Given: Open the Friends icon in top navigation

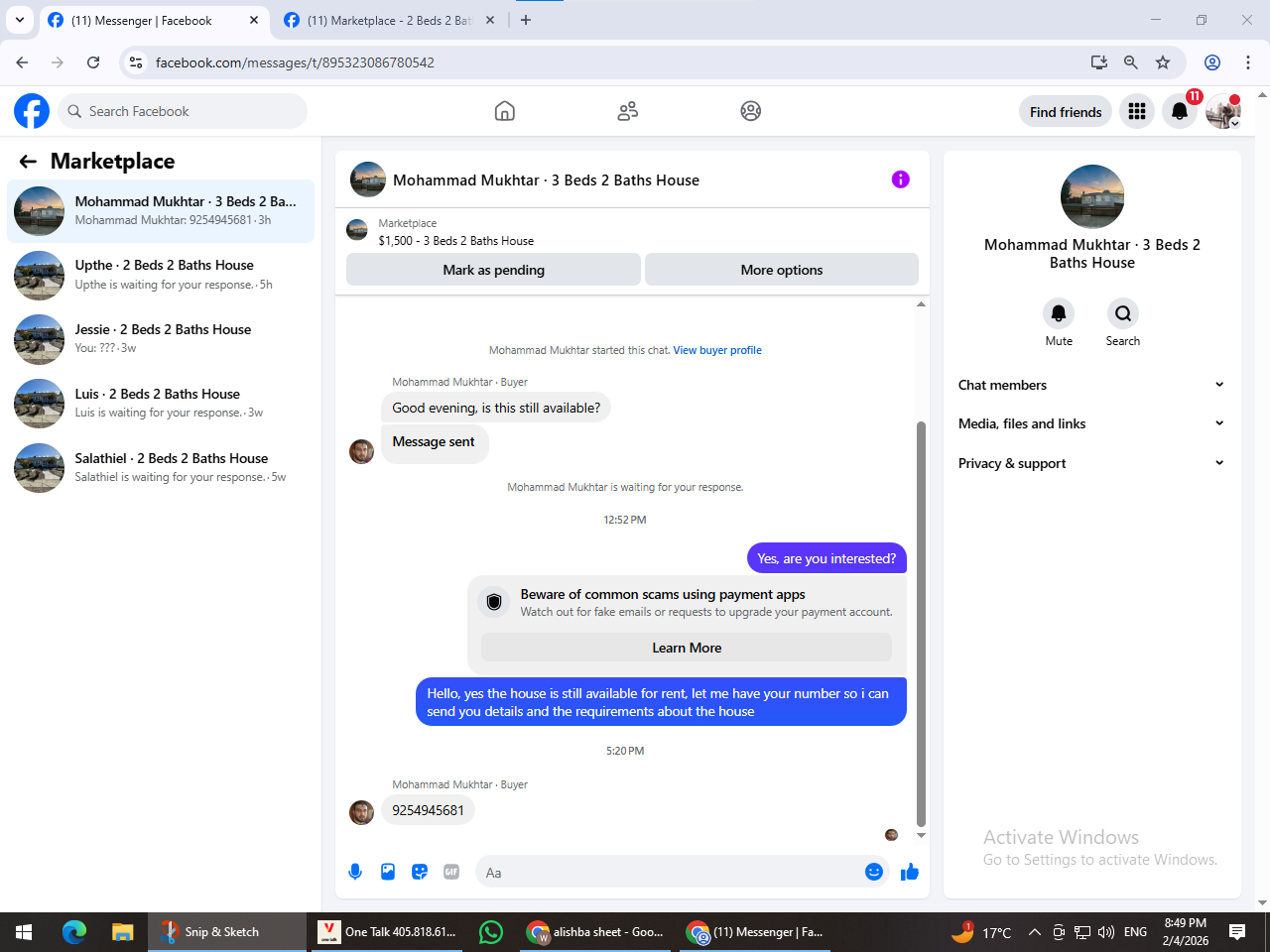Looking at the screenshot, I should pyautogui.click(x=628, y=111).
